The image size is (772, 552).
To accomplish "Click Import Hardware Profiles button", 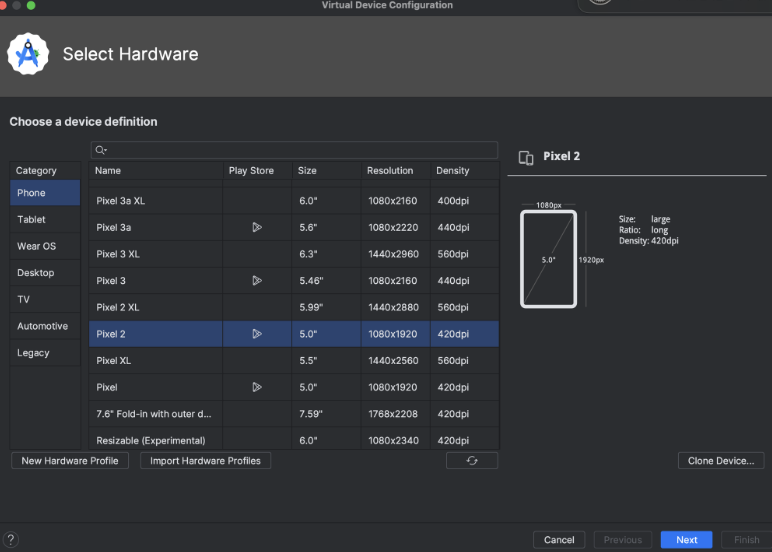I will [205, 460].
